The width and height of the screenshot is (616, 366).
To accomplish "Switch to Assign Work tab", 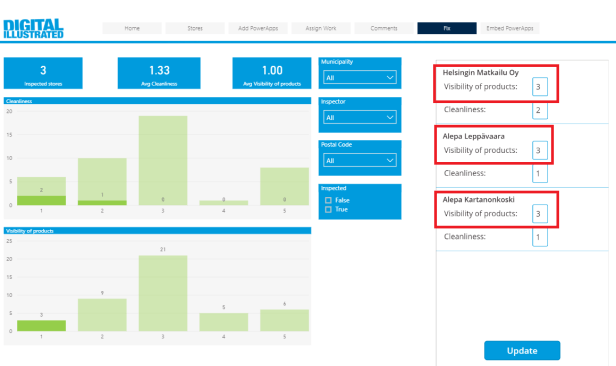I will coord(321,28).
